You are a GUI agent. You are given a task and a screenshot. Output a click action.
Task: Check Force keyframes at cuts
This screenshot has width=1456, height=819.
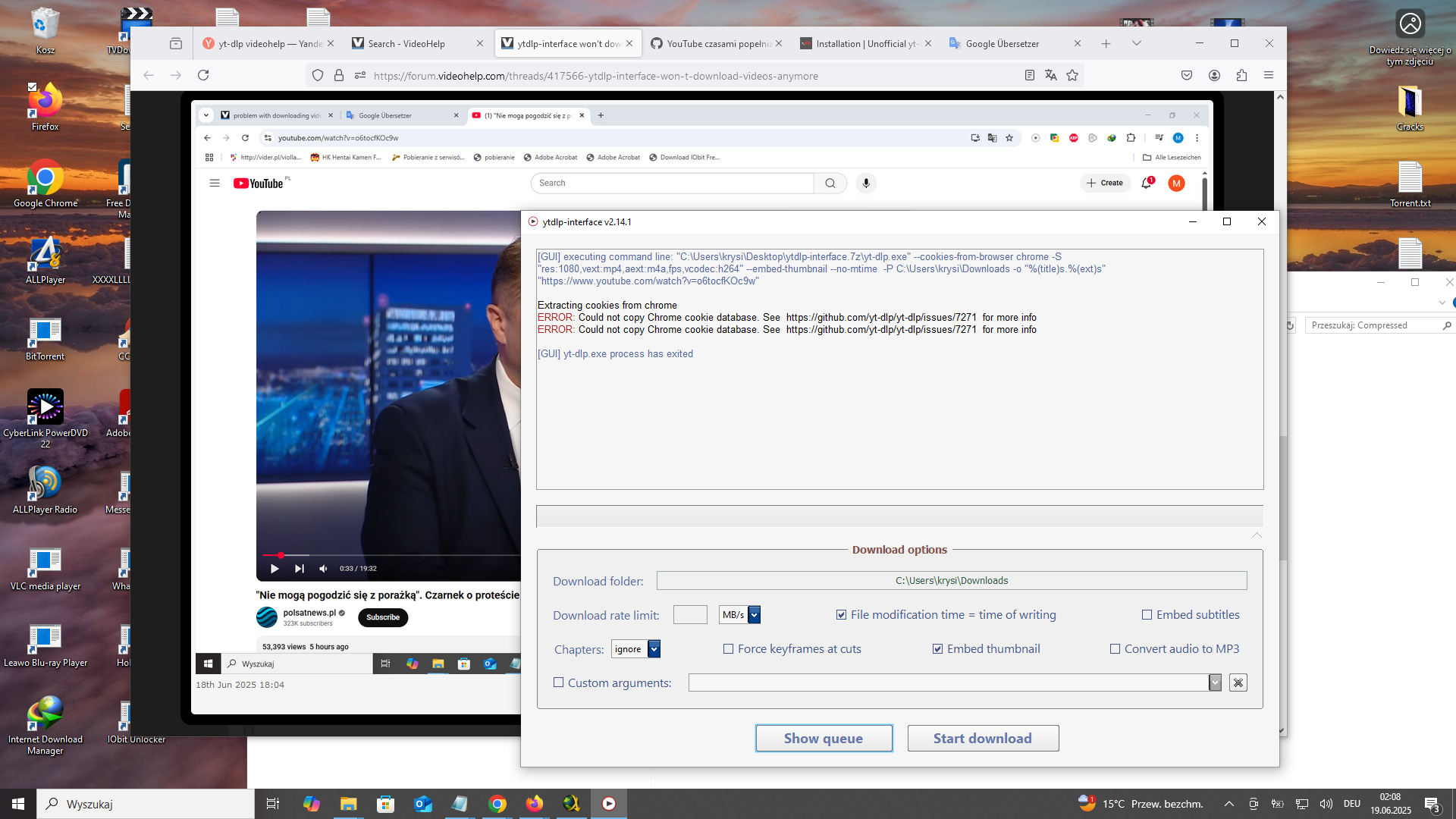[x=728, y=649]
